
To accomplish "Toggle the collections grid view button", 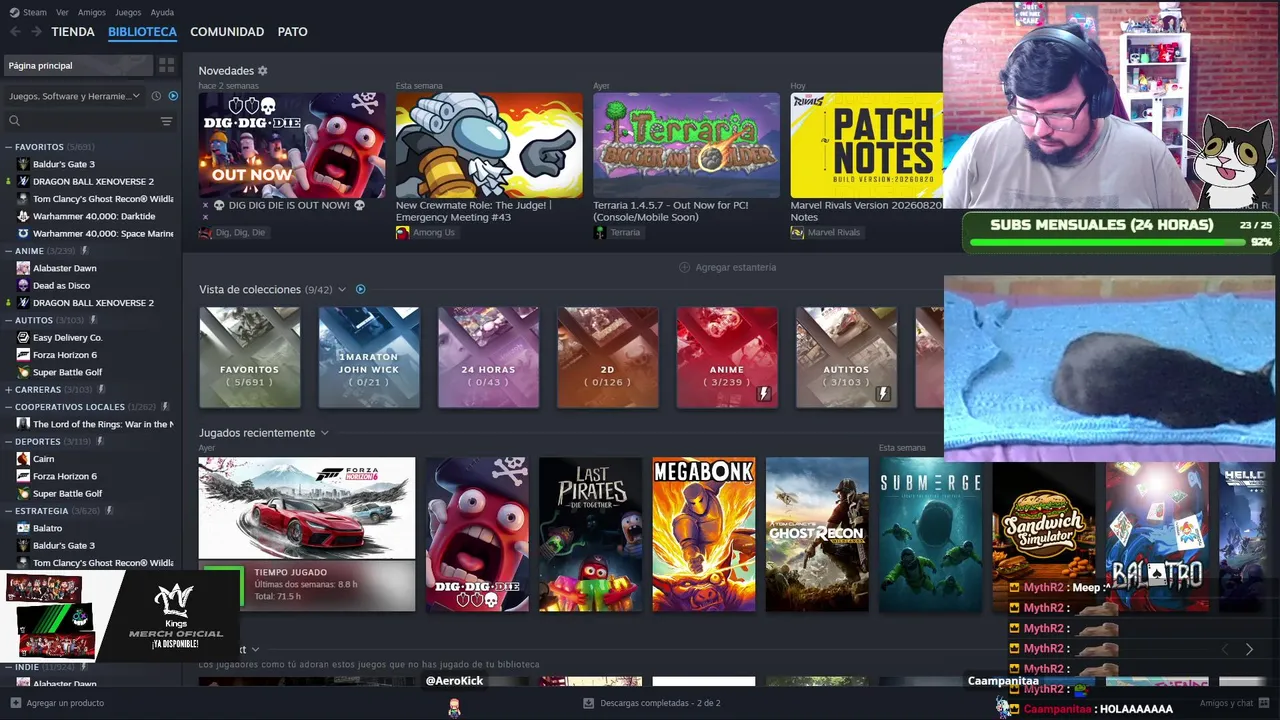I will (167, 65).
